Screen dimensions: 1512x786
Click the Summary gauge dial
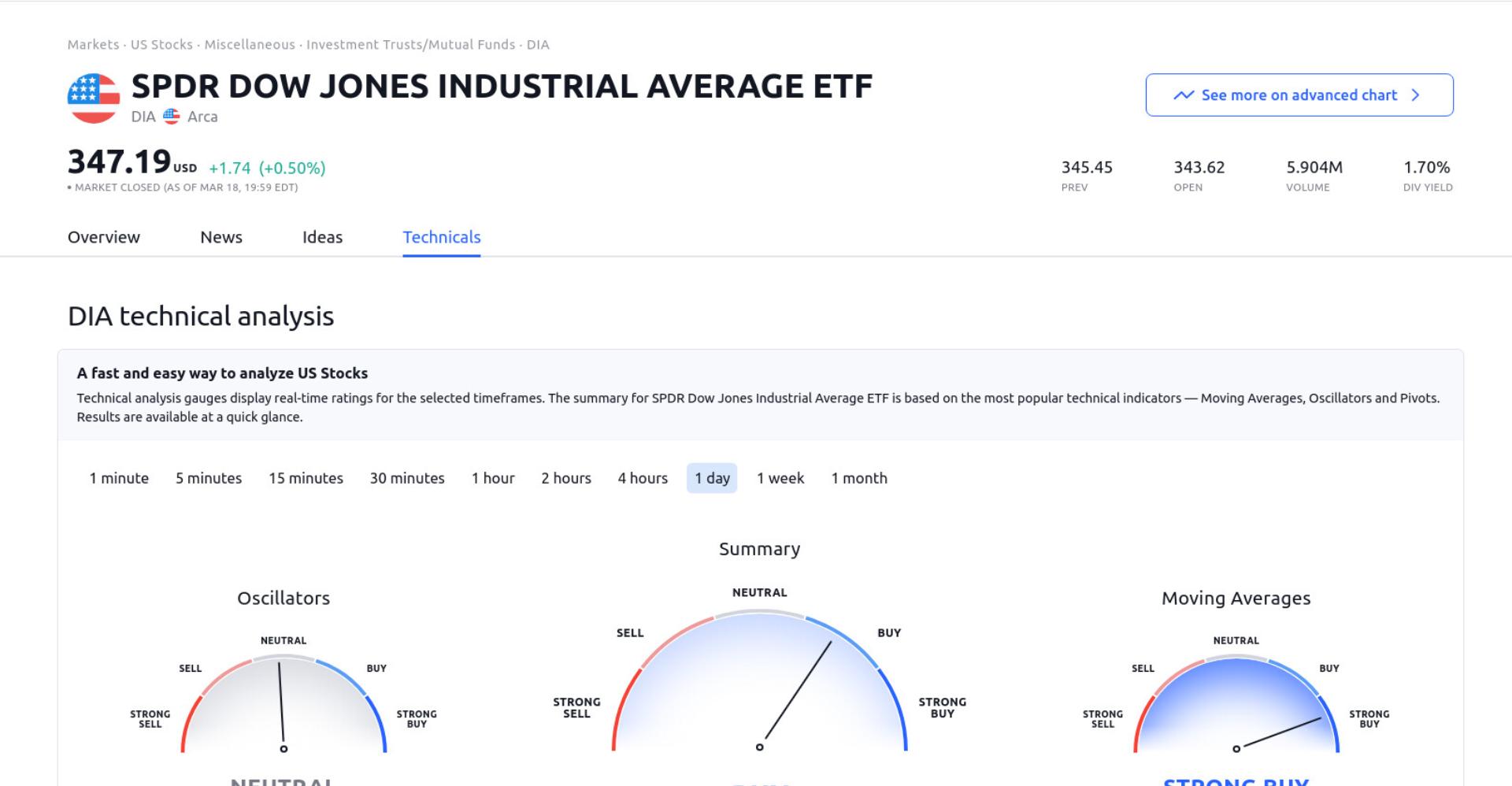[760, 681]
